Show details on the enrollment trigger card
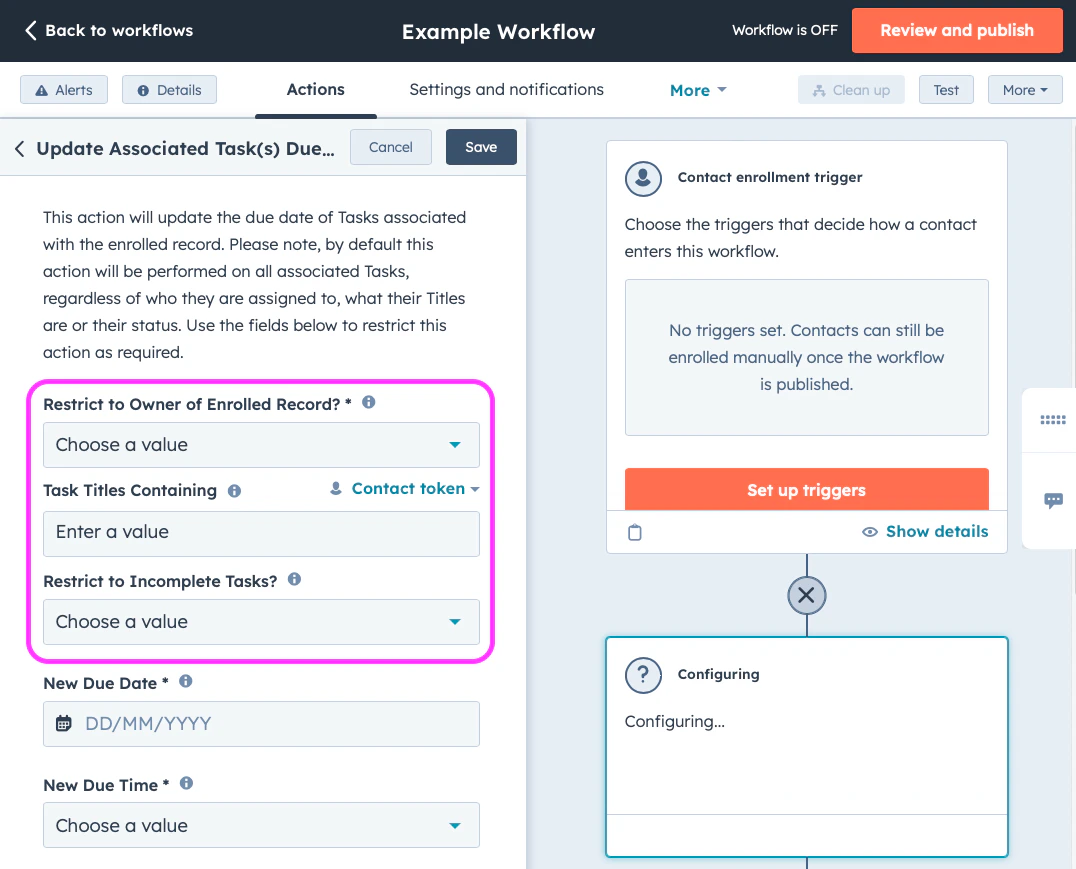The image size is (1076, 869). click(924, 531)
